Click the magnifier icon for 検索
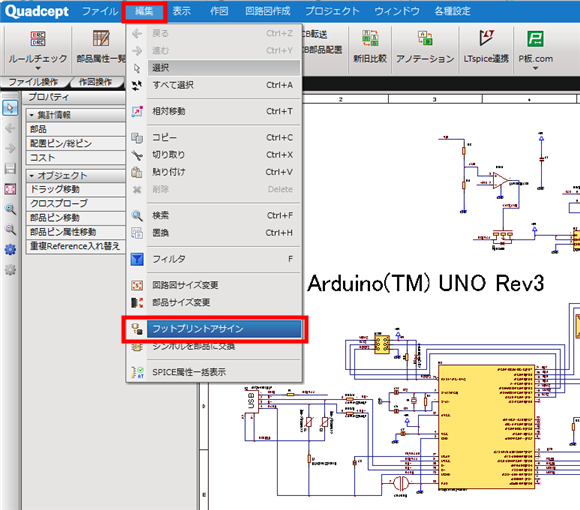Screen dimensions: 580x510 (137, 216)
